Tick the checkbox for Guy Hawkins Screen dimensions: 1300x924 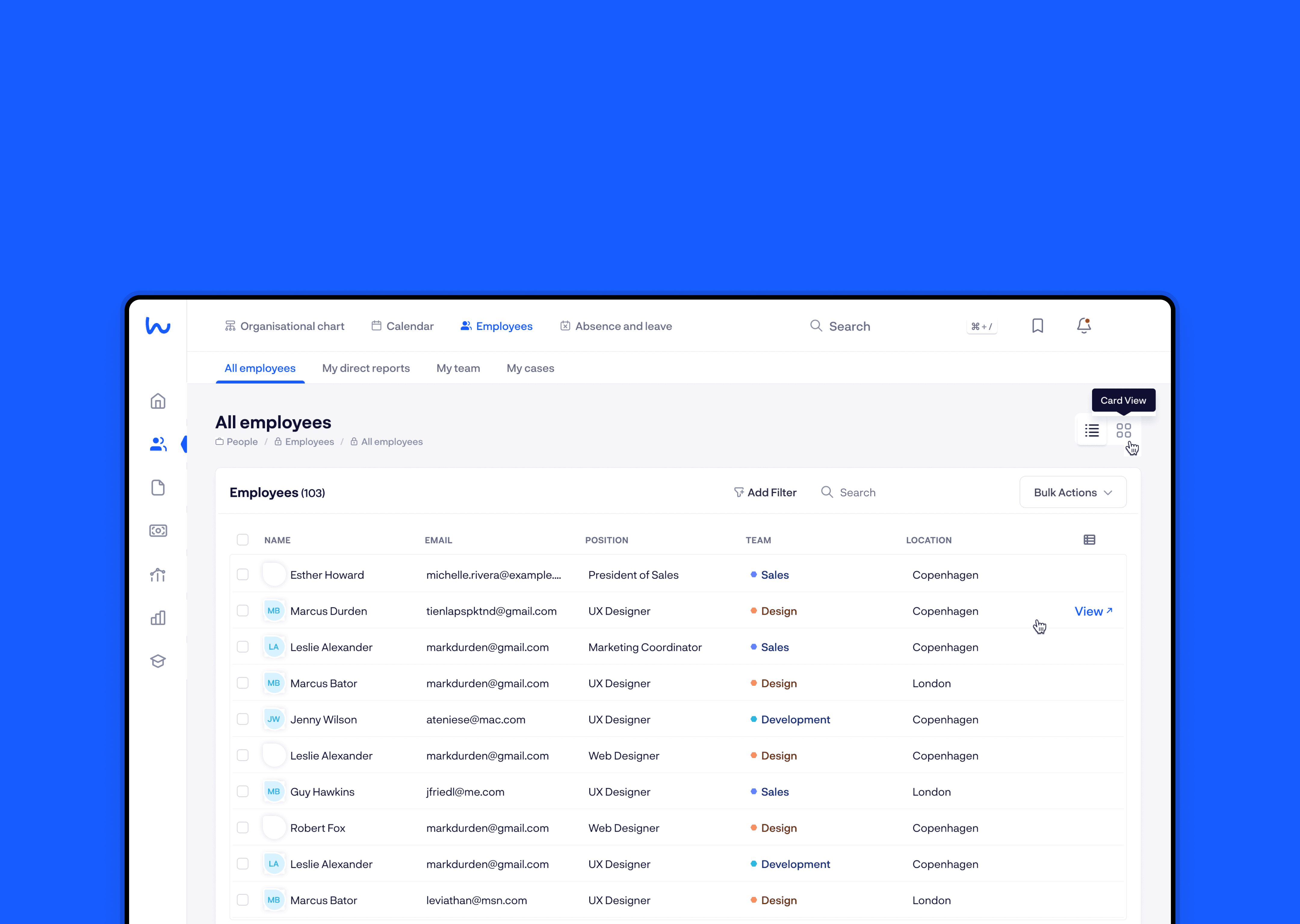click(243, 791)
